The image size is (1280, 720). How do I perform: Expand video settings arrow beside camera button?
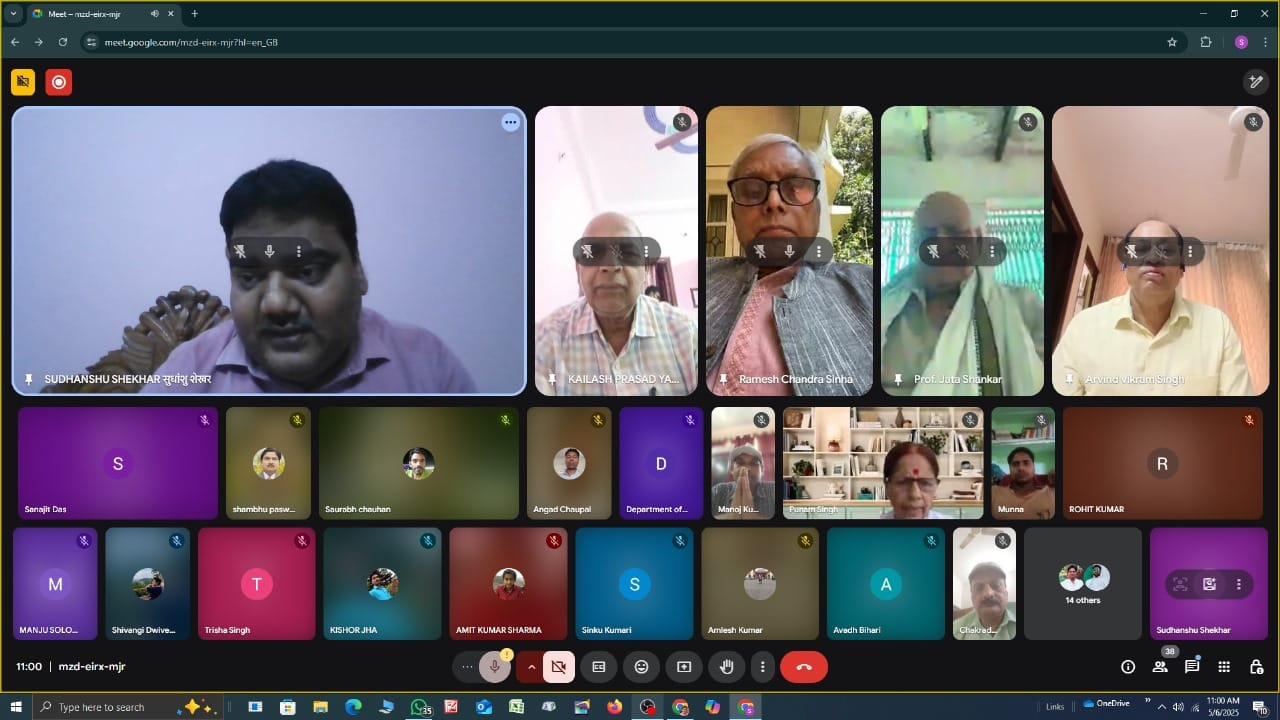pyautogui.click(x=530, y=667)
